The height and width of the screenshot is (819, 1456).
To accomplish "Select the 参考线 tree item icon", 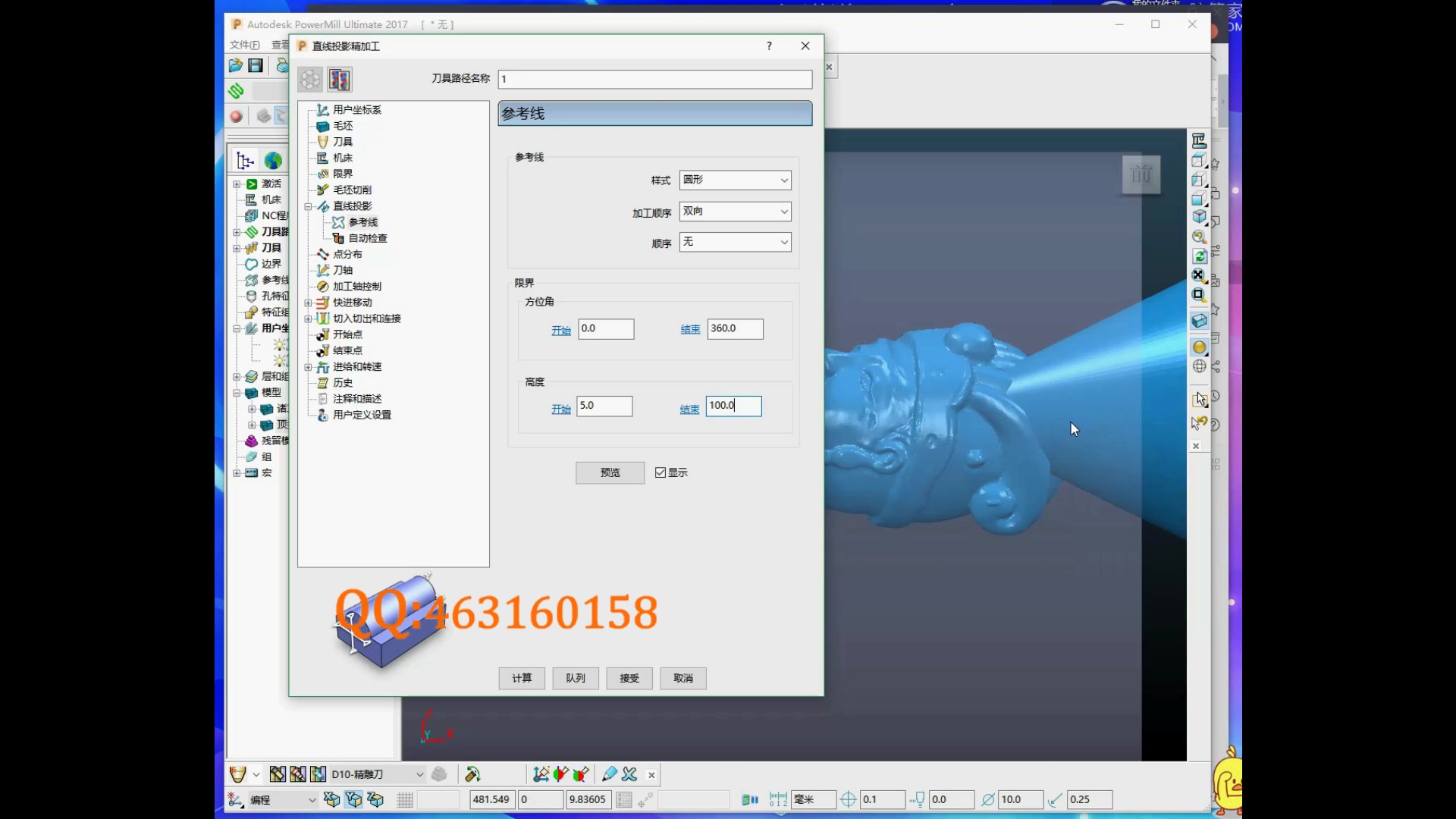I will coord(338,222).
